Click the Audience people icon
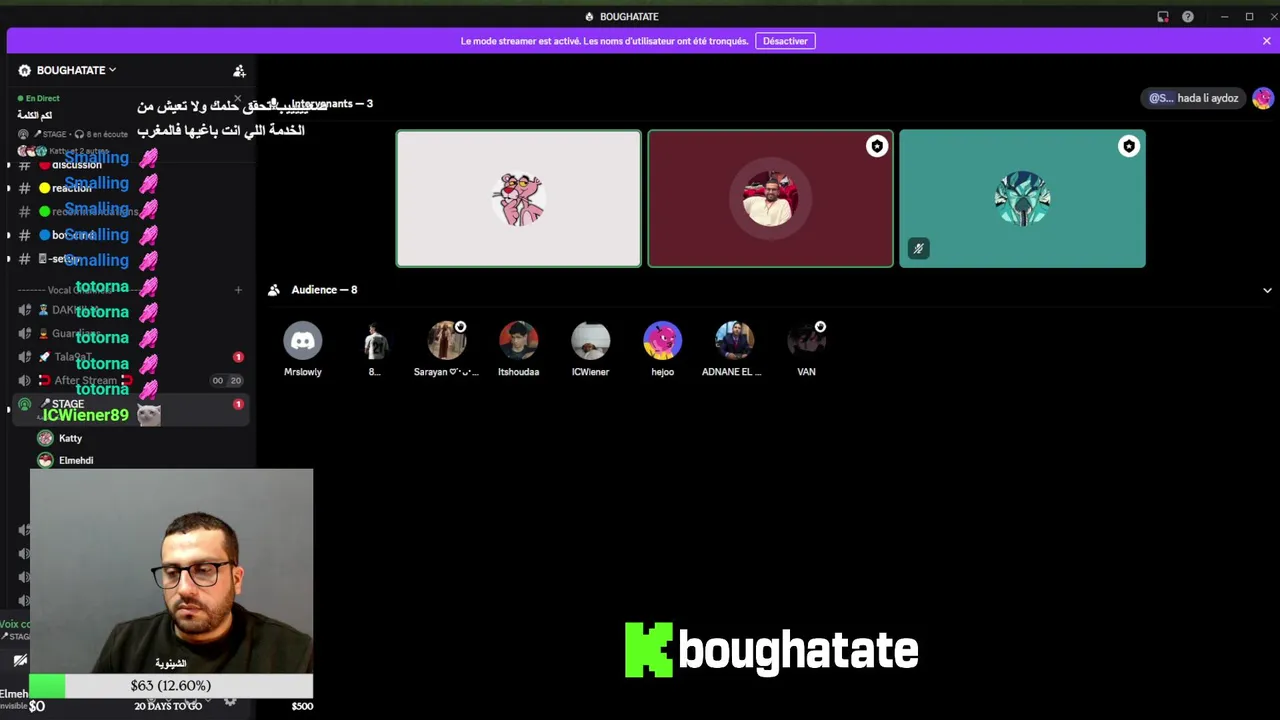 coord(274,290)
